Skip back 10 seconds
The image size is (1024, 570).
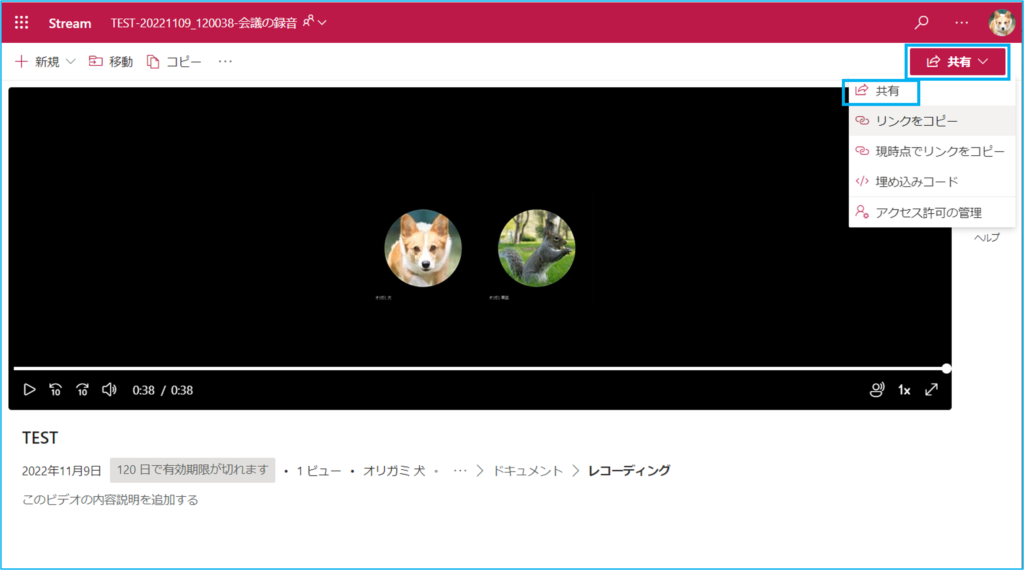56,390
